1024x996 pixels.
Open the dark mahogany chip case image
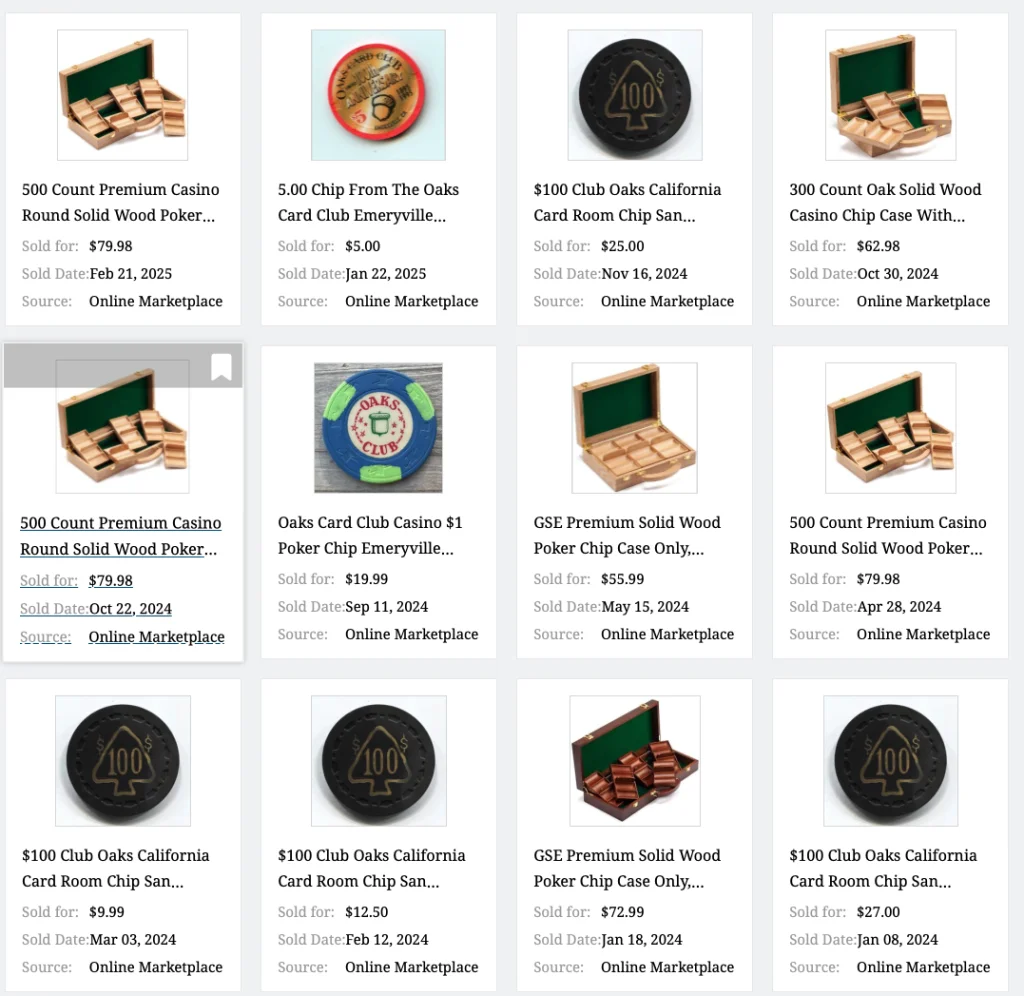635,761
